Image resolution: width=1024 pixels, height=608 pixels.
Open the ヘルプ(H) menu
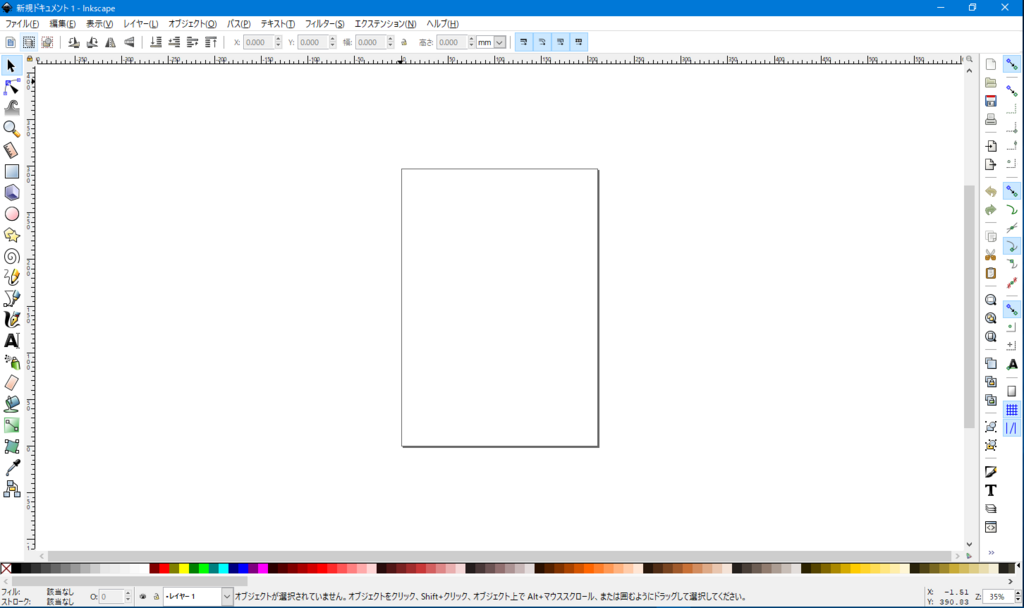[442, 24]
